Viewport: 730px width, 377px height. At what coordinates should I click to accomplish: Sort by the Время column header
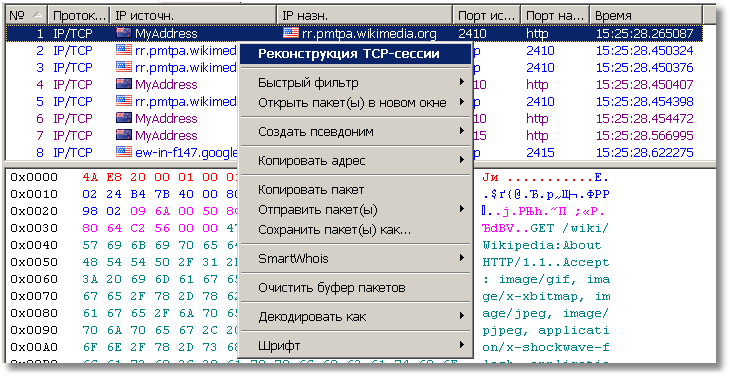click(x=646, y=15)
